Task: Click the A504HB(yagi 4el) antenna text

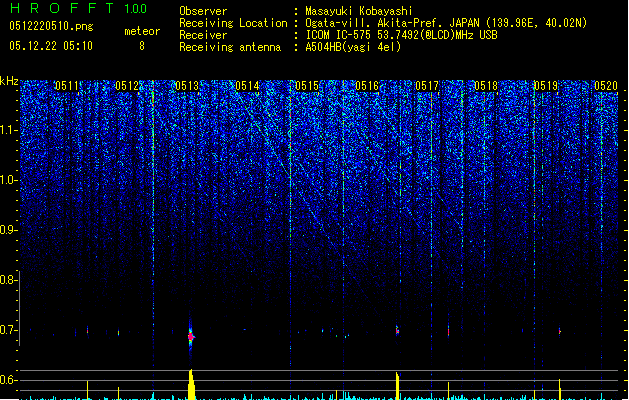Action: (x=353, y=47)
